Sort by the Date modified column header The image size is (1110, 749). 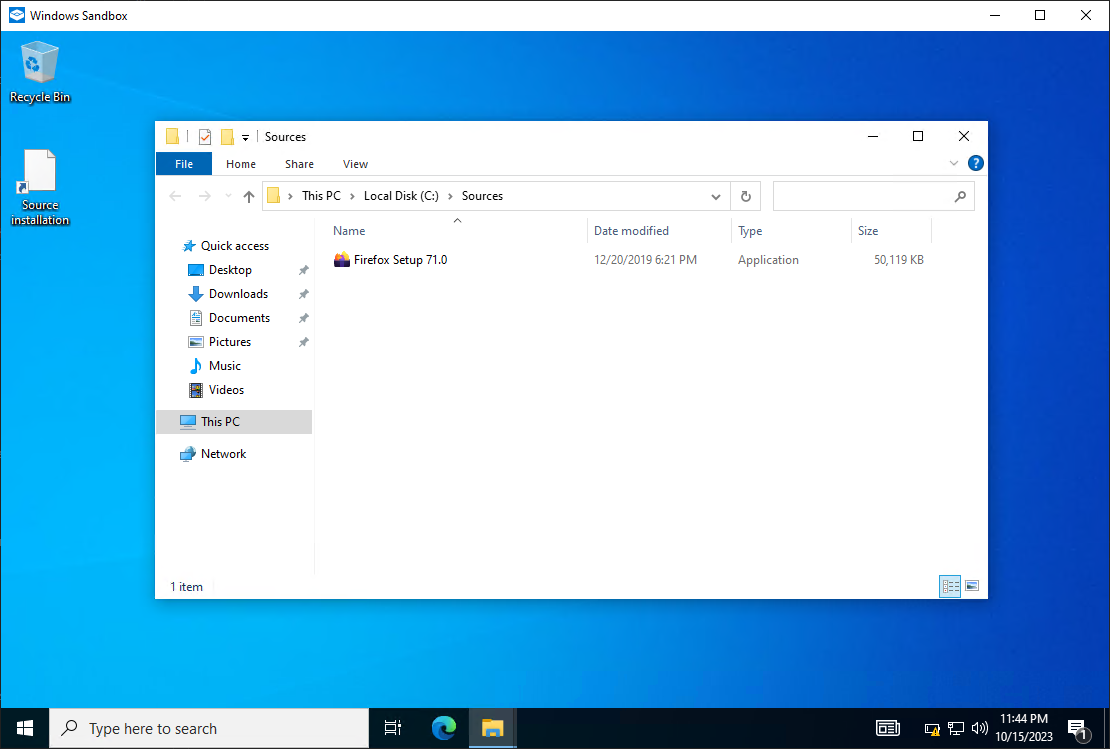click(x=660, y=231)
